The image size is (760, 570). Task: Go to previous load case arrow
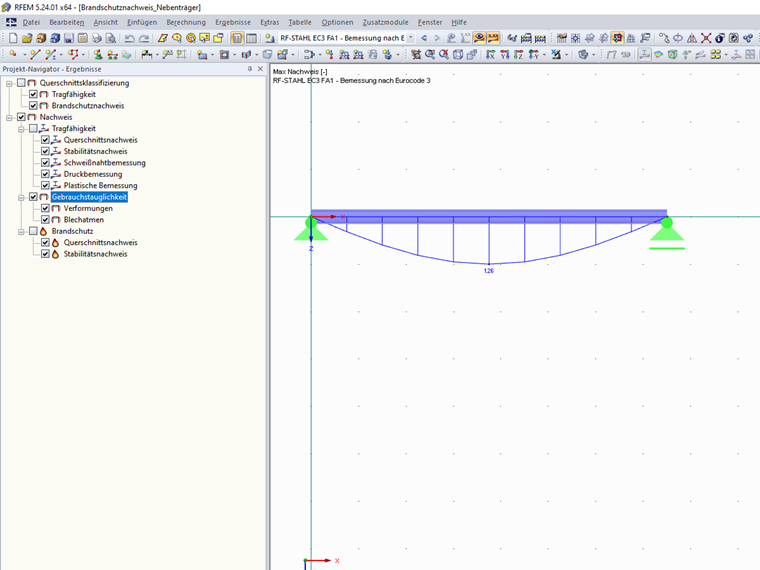[424, 38]
